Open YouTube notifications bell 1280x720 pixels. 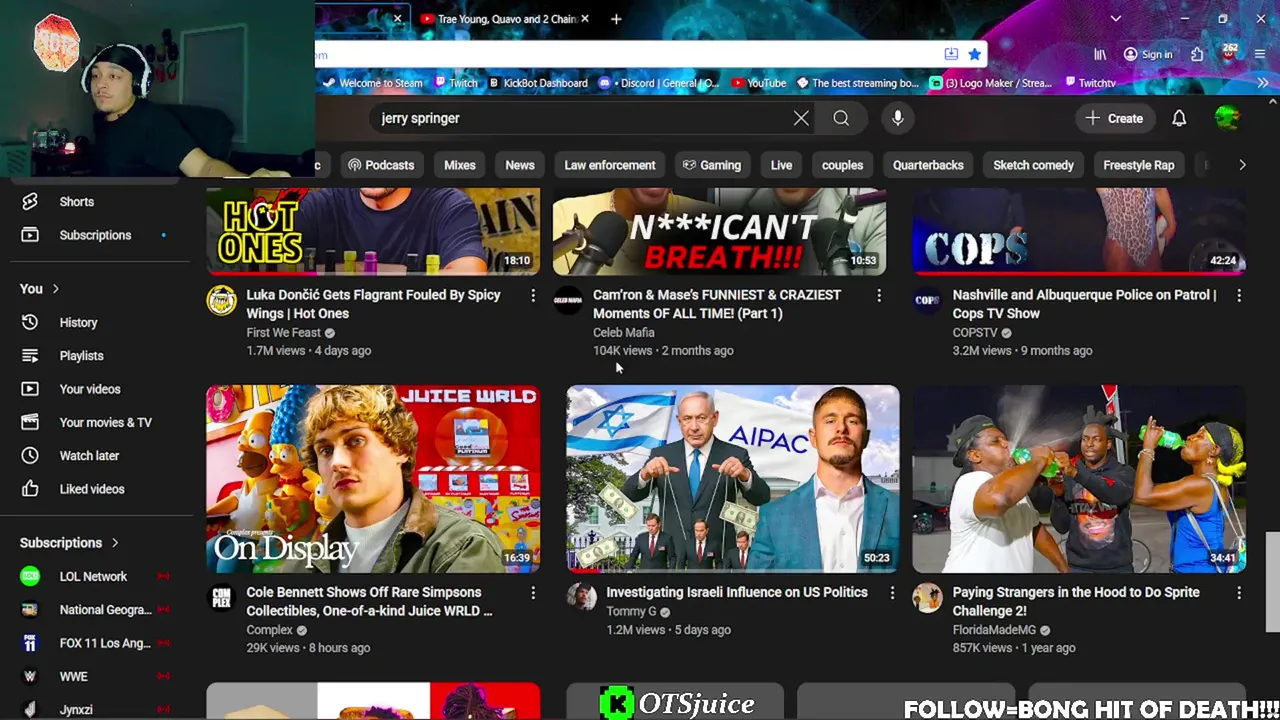point(1179,118)
